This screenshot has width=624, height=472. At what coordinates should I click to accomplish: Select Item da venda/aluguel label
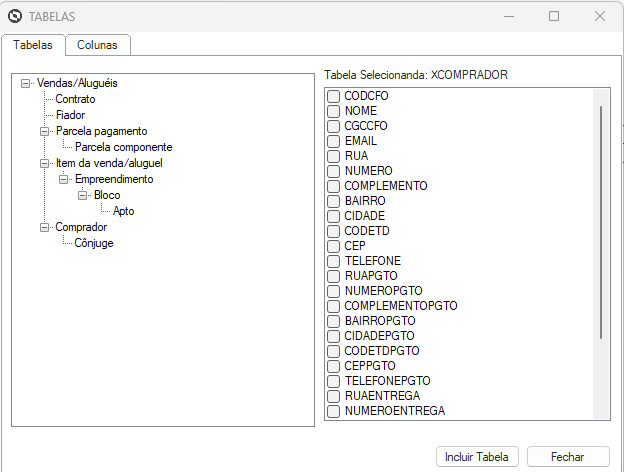[109, 163]
